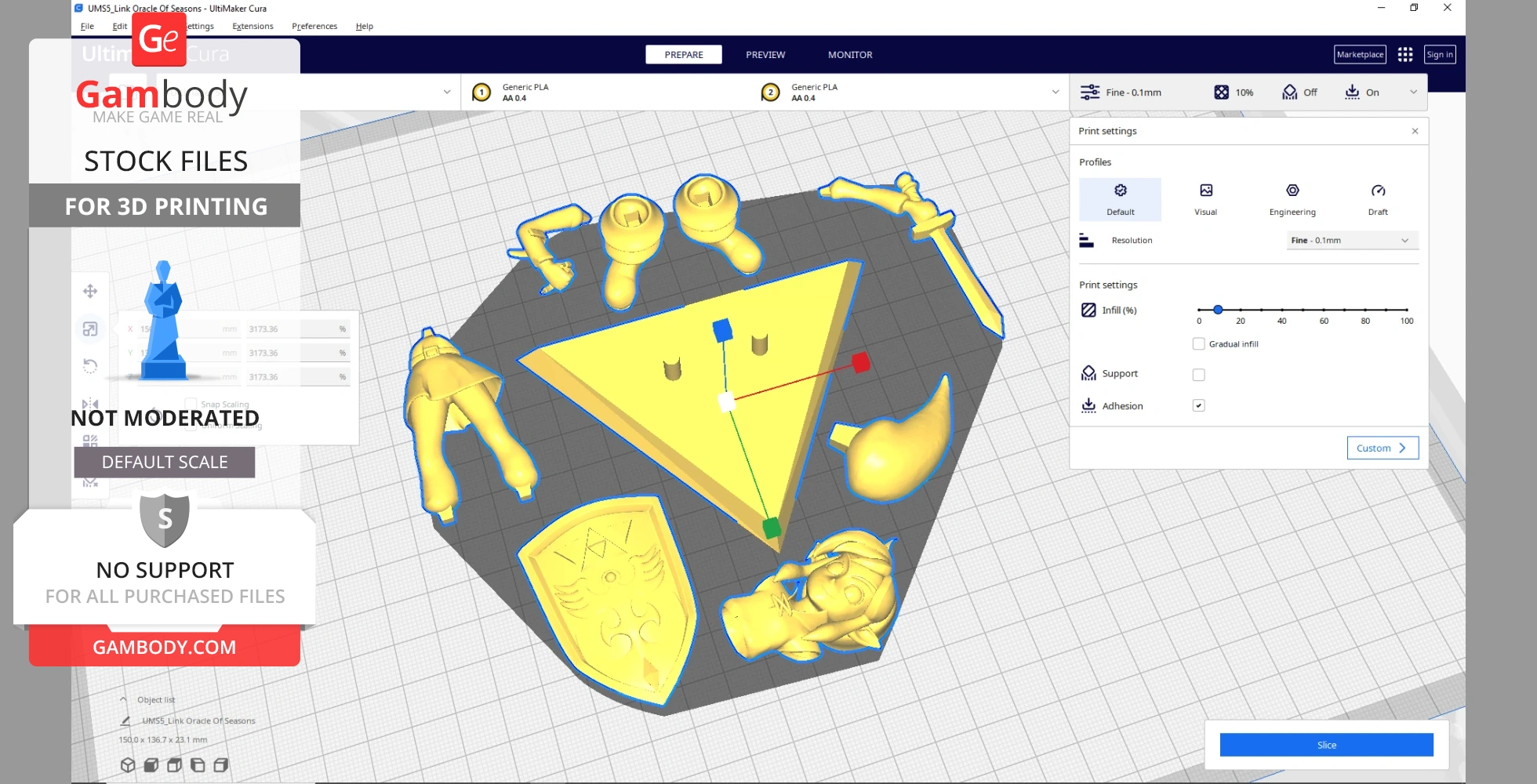This screenshot has width=1537, height=784.
Task: Collapse the Object list panel
Action: pos(123,699)
